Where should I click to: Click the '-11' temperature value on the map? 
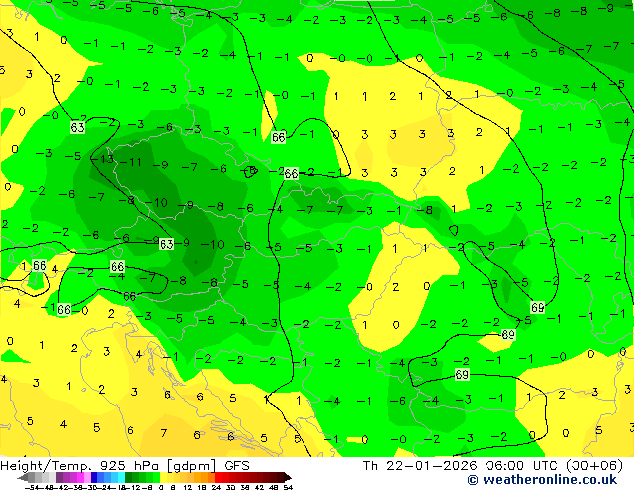click(x=132, y=163)
